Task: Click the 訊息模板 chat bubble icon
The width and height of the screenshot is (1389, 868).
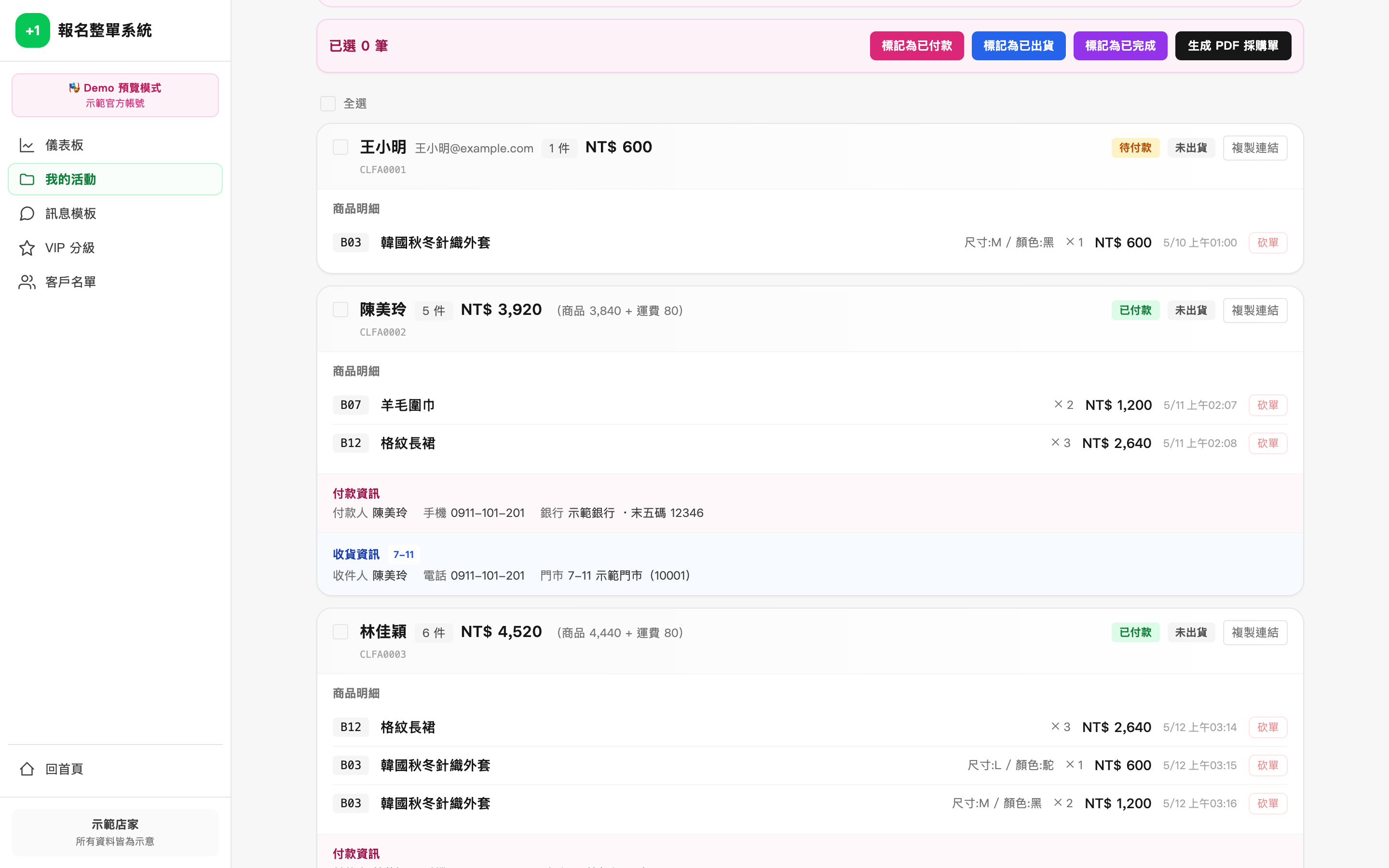Action: click(x=27, y=214)
